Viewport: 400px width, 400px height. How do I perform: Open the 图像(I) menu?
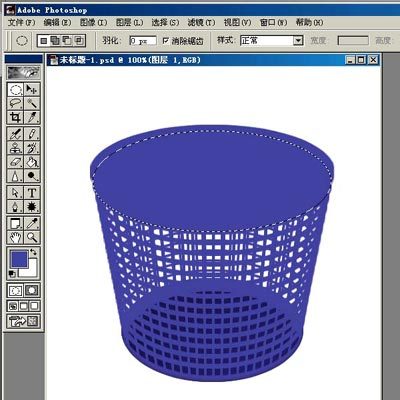coord(93,23)
